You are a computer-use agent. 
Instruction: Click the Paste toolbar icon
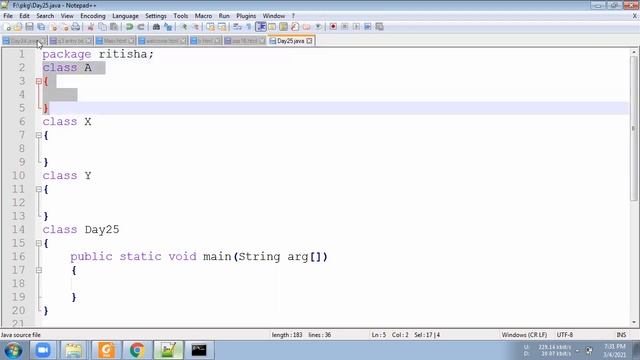coord(114,27)
